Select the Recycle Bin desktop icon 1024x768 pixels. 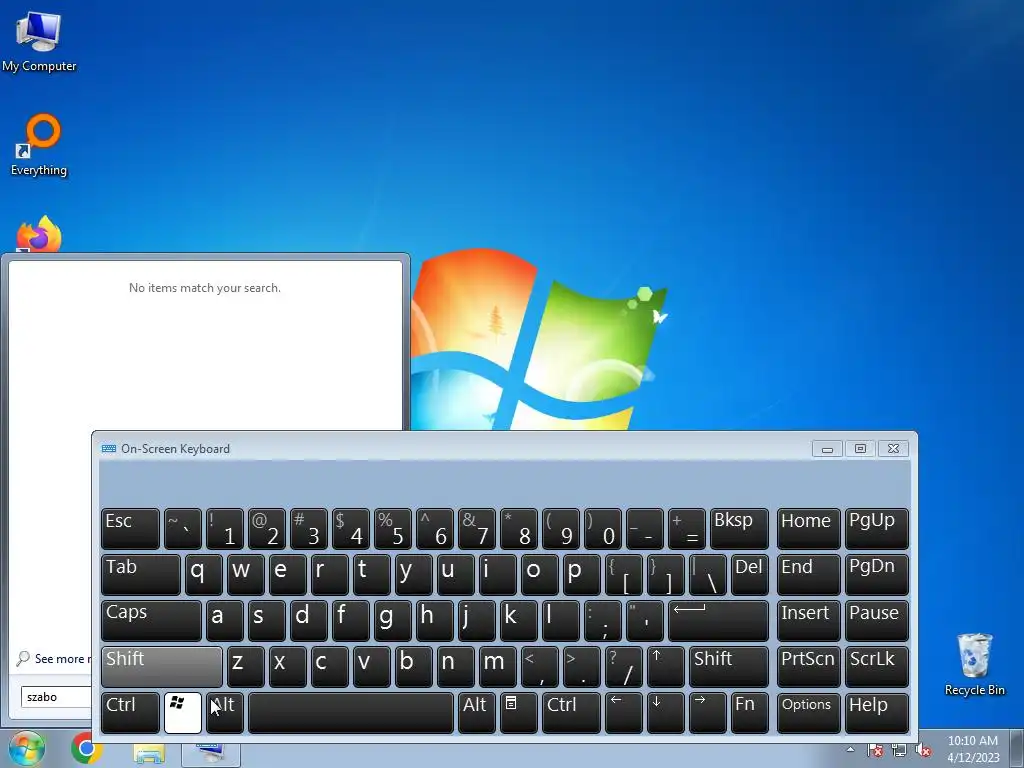[x=974, y=664]
